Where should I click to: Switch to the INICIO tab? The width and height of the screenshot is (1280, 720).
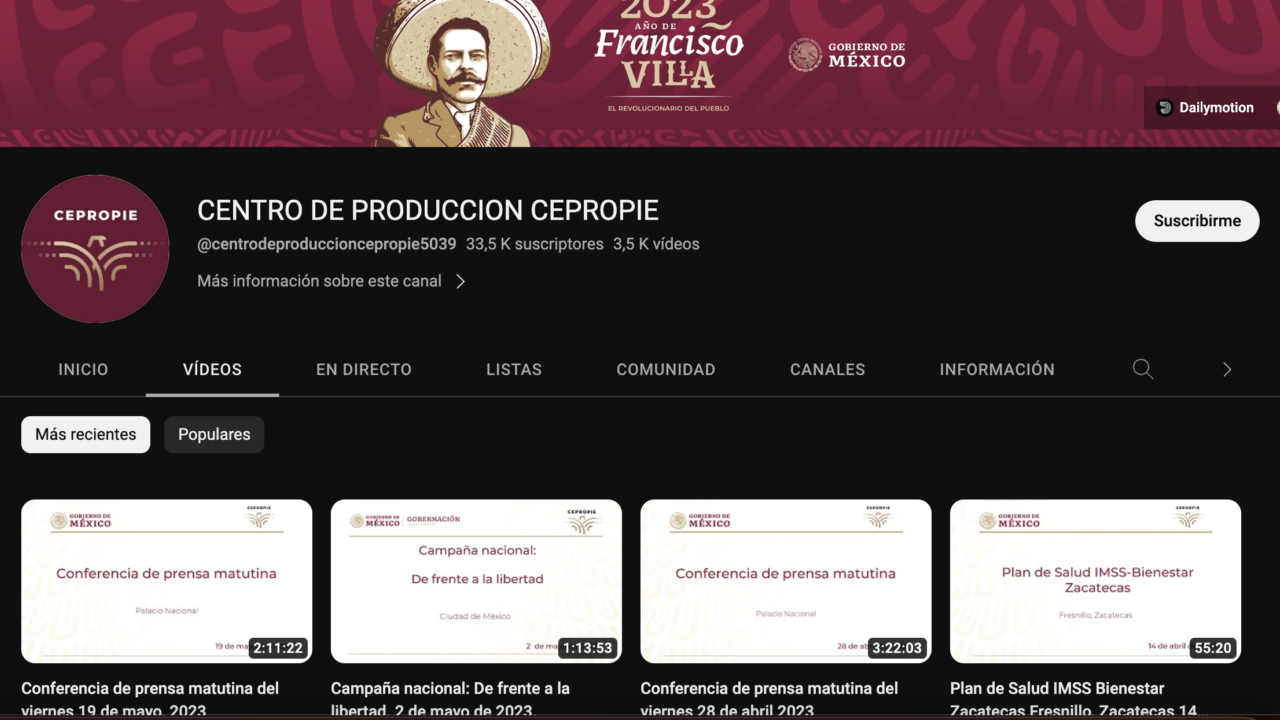83,369
